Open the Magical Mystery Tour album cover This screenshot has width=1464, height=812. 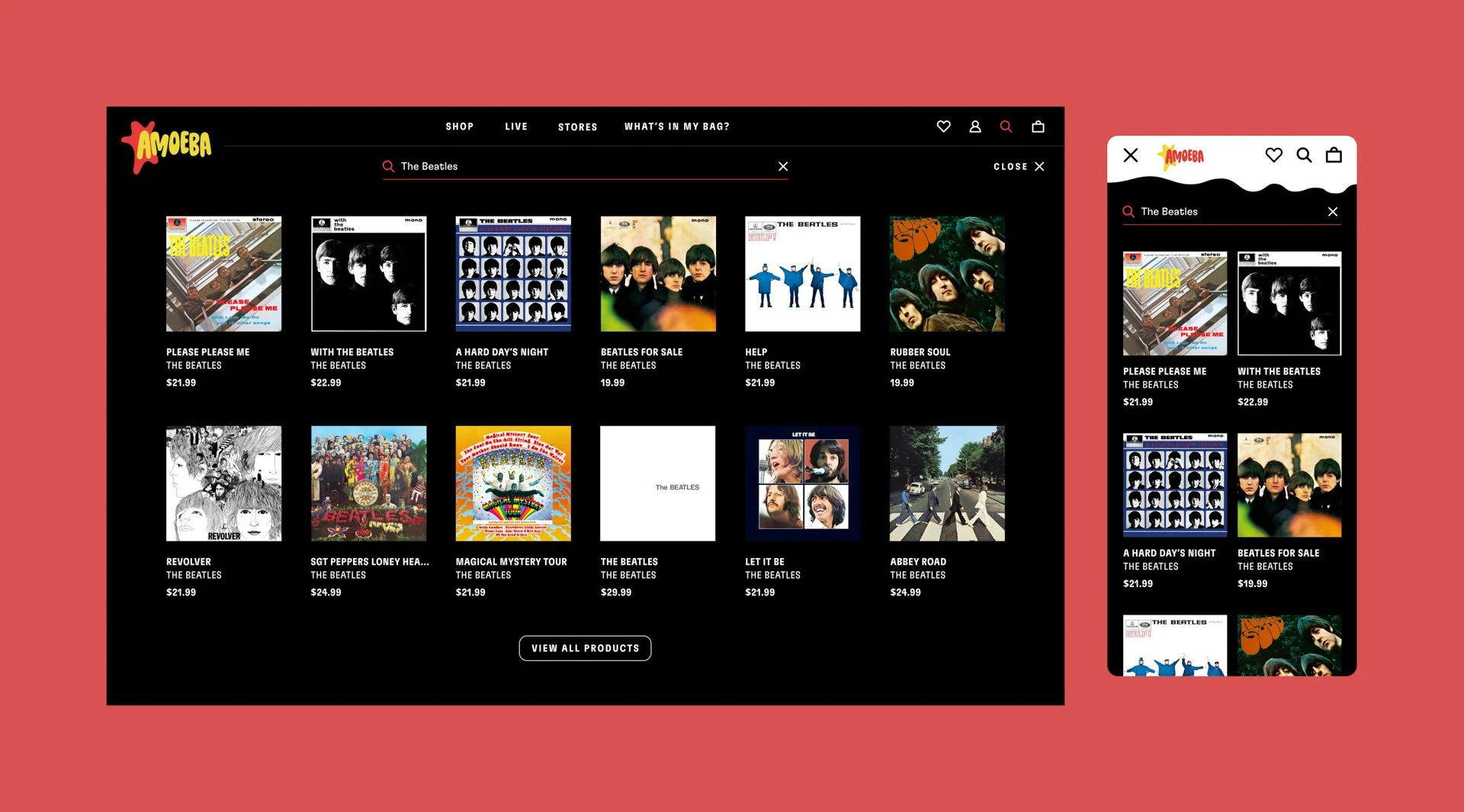[513, 483]
